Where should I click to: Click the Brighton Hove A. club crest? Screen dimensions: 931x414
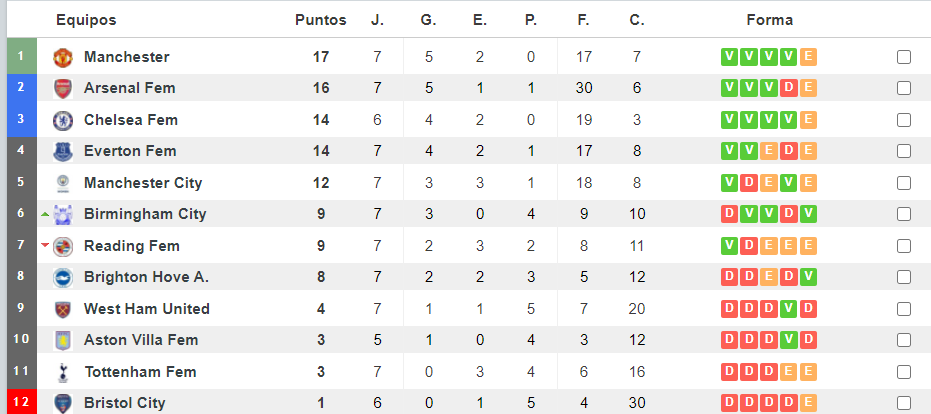[x=63, y=278]
